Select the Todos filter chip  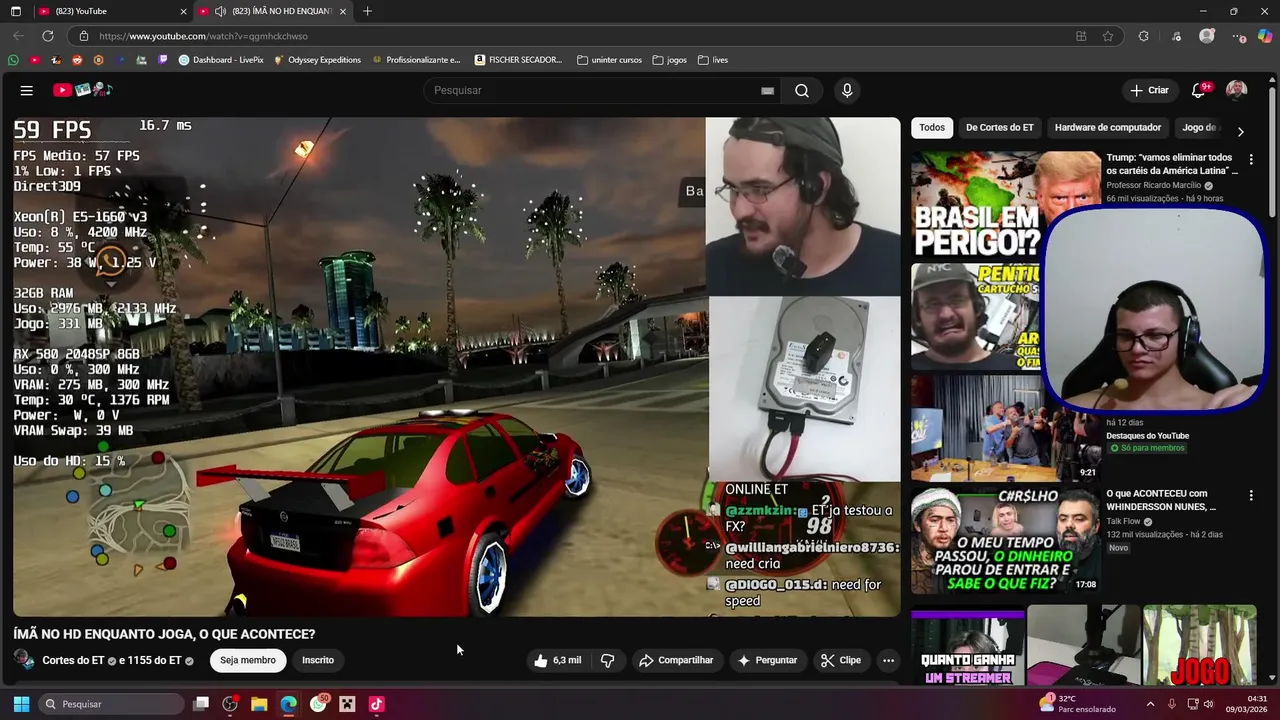[x=932, y=127]
